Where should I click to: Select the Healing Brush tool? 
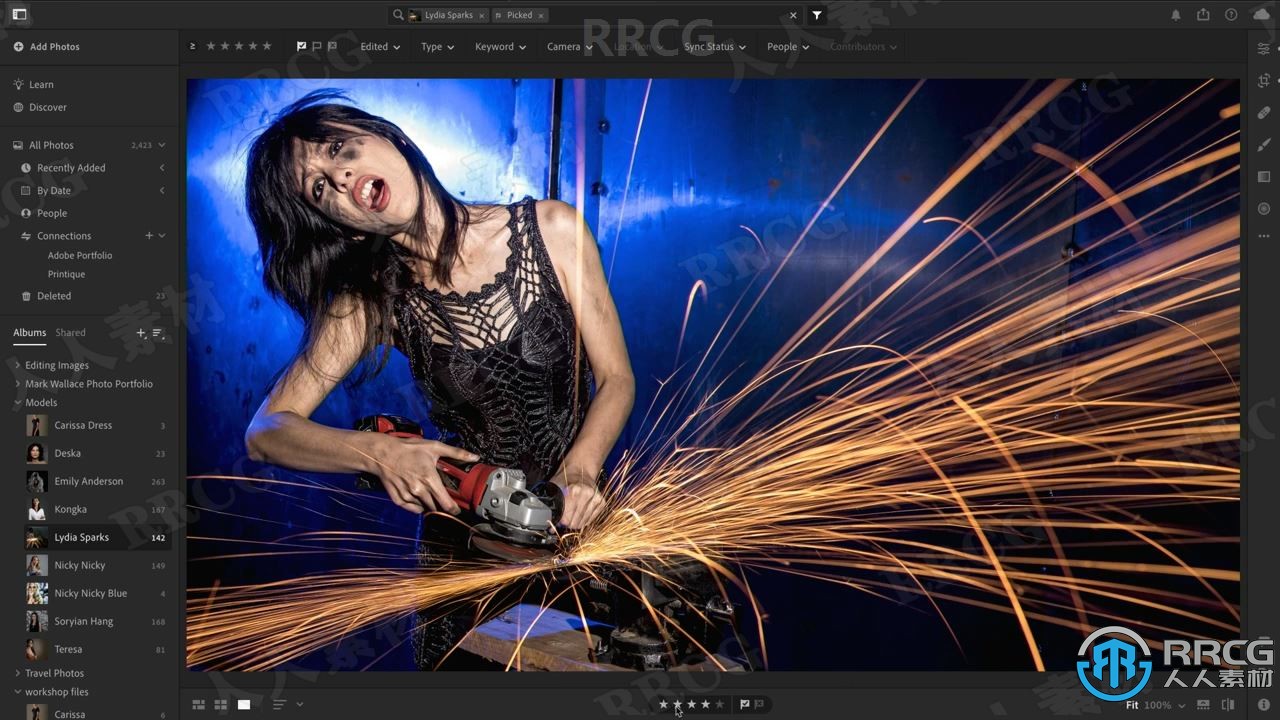pos(1264,113)
